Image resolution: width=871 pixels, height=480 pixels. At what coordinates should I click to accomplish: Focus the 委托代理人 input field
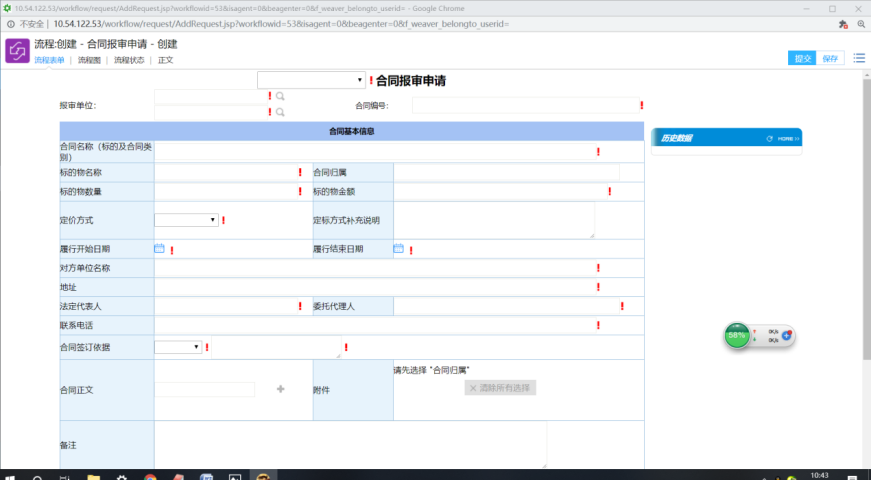506,306
